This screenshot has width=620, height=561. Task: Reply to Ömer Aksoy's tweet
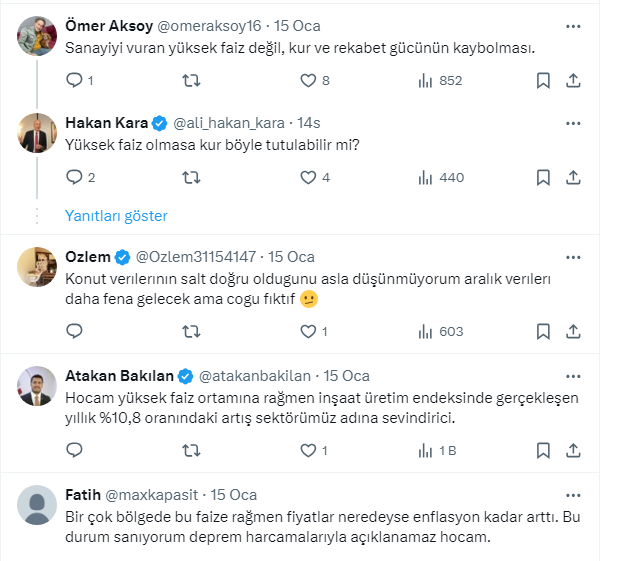click(x=74, y=80)
